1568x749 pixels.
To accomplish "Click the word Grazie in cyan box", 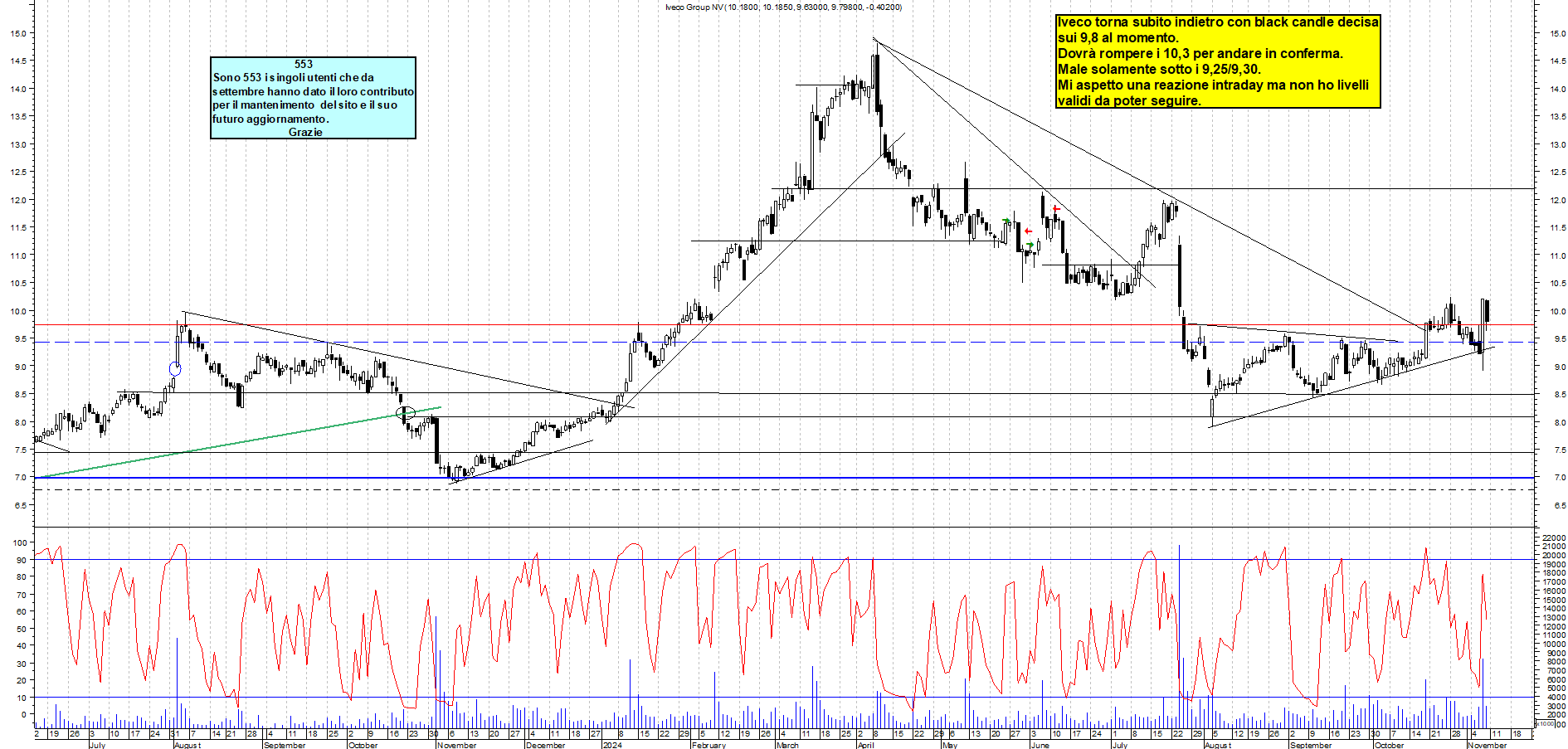I will tap(305, 132).
